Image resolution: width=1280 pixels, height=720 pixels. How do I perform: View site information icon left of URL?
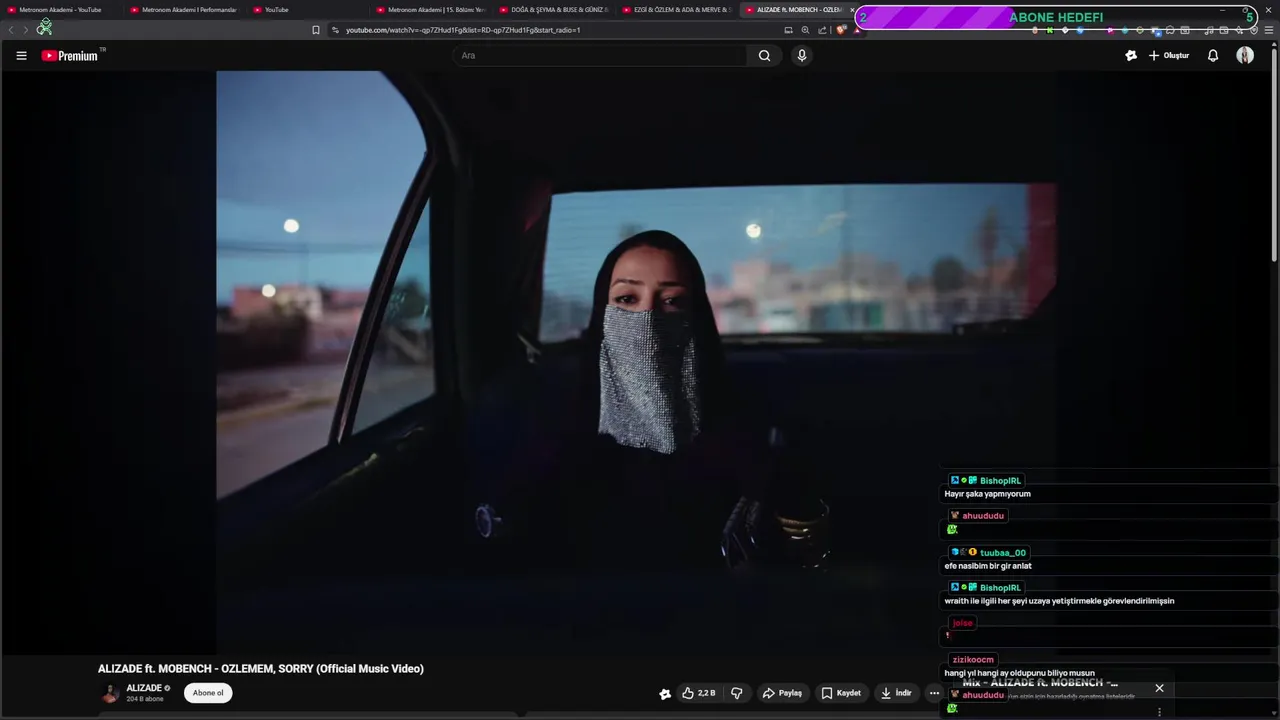(x=335, y=30)
